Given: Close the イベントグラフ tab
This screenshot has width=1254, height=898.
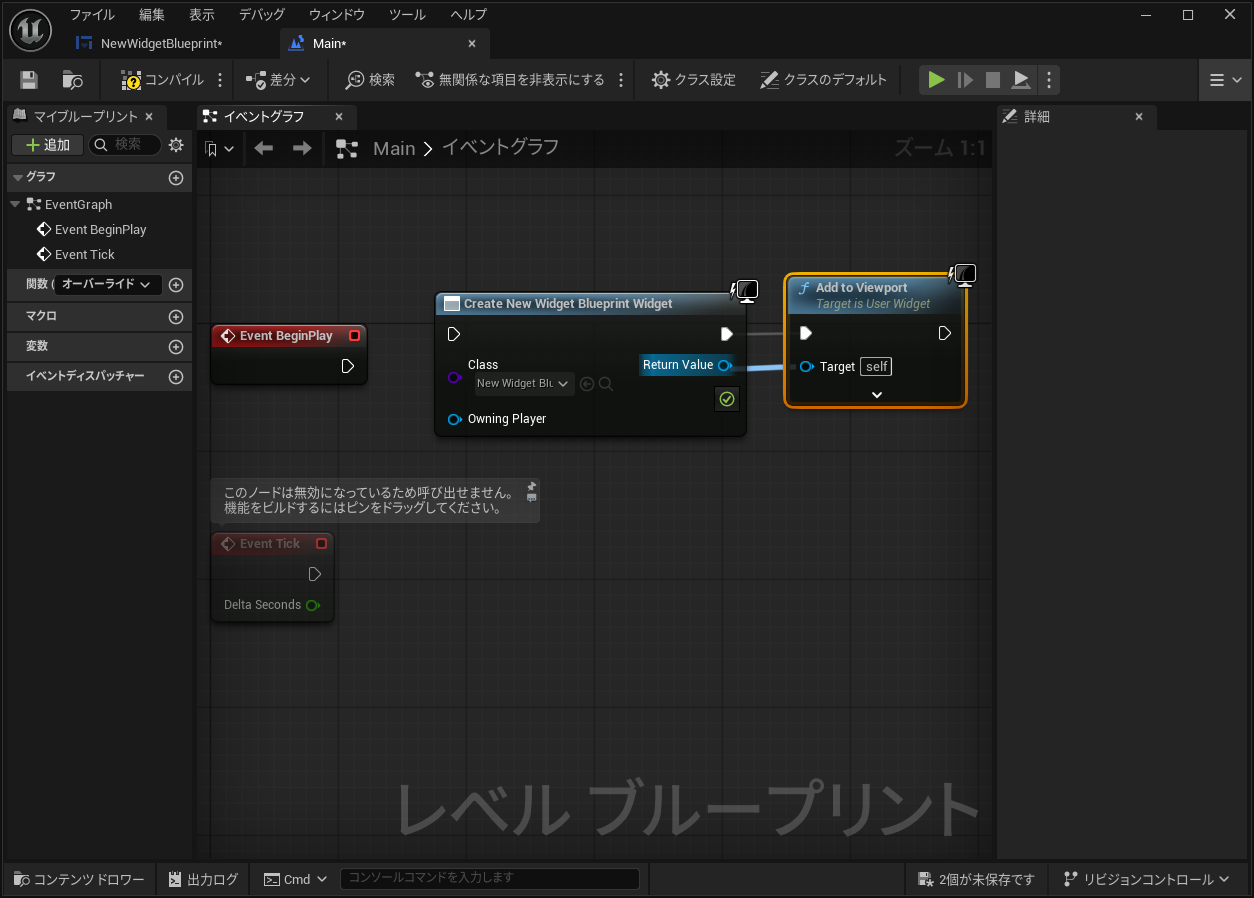Looking at the screenshot, I should tap(339, 117).
